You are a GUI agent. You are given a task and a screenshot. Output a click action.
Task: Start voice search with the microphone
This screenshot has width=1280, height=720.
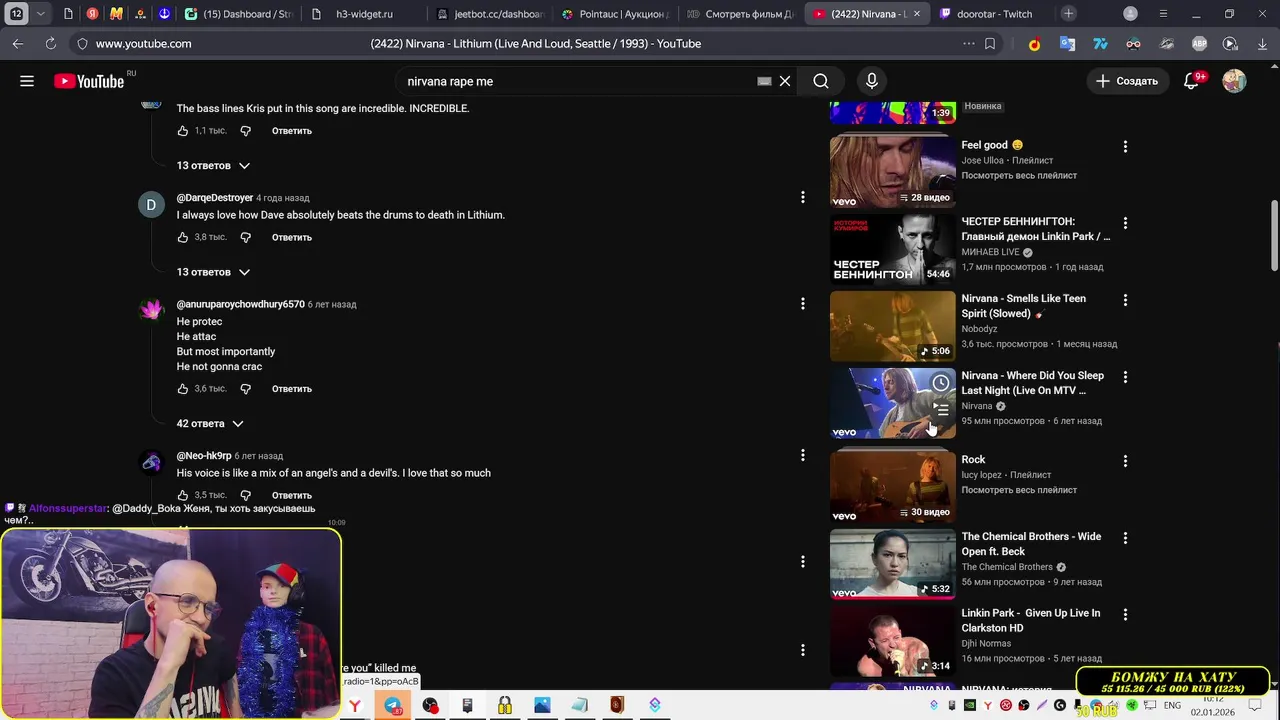click(x=872, y=81)
